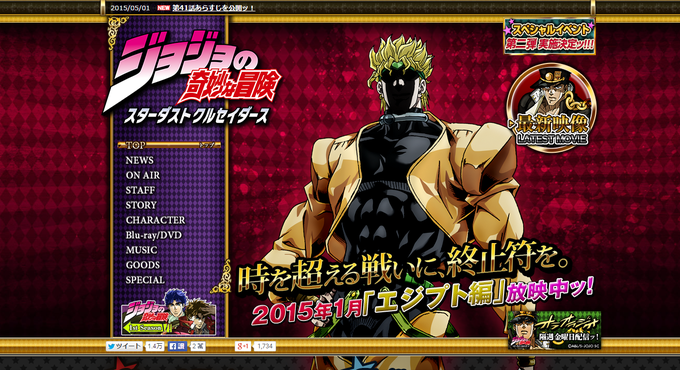The width and height of the screenshot is (680, 370).
Task: Open the STORY page
Action: tap(141, 205)
